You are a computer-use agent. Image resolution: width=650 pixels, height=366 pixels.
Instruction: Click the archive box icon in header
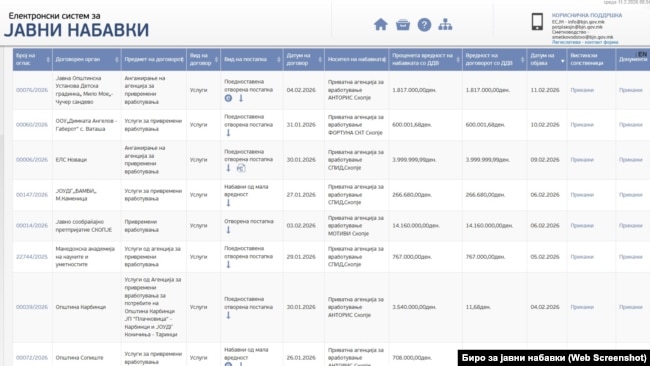pyautogui.click(x=403, y=25)
